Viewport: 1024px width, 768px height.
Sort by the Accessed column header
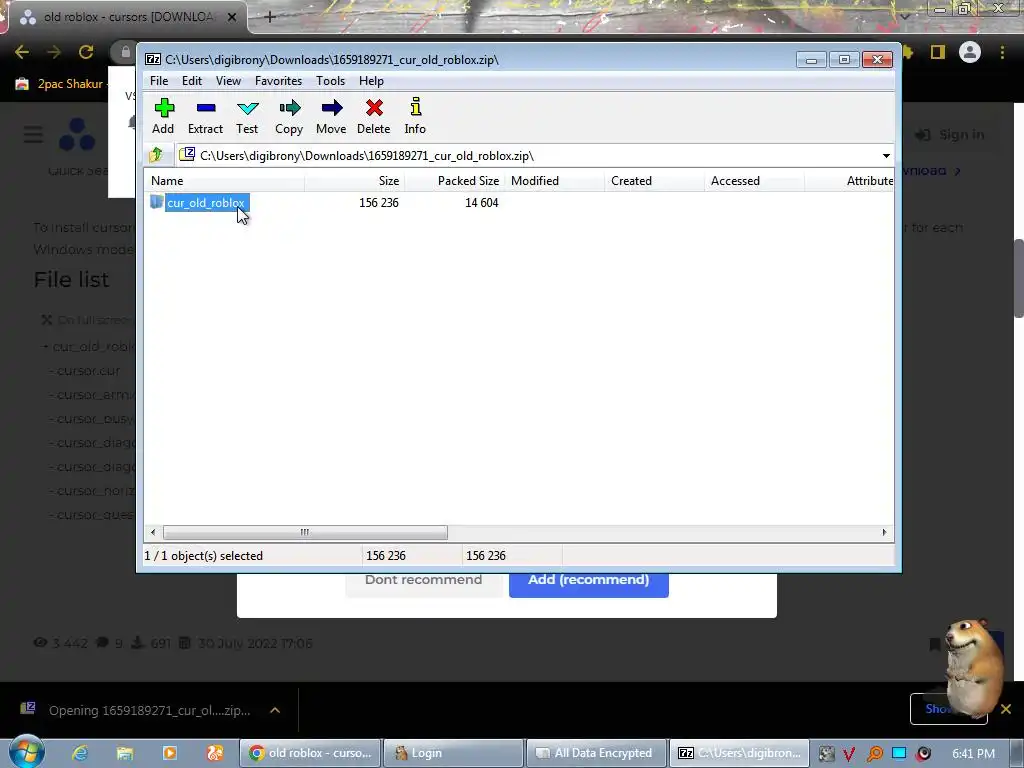754,181
